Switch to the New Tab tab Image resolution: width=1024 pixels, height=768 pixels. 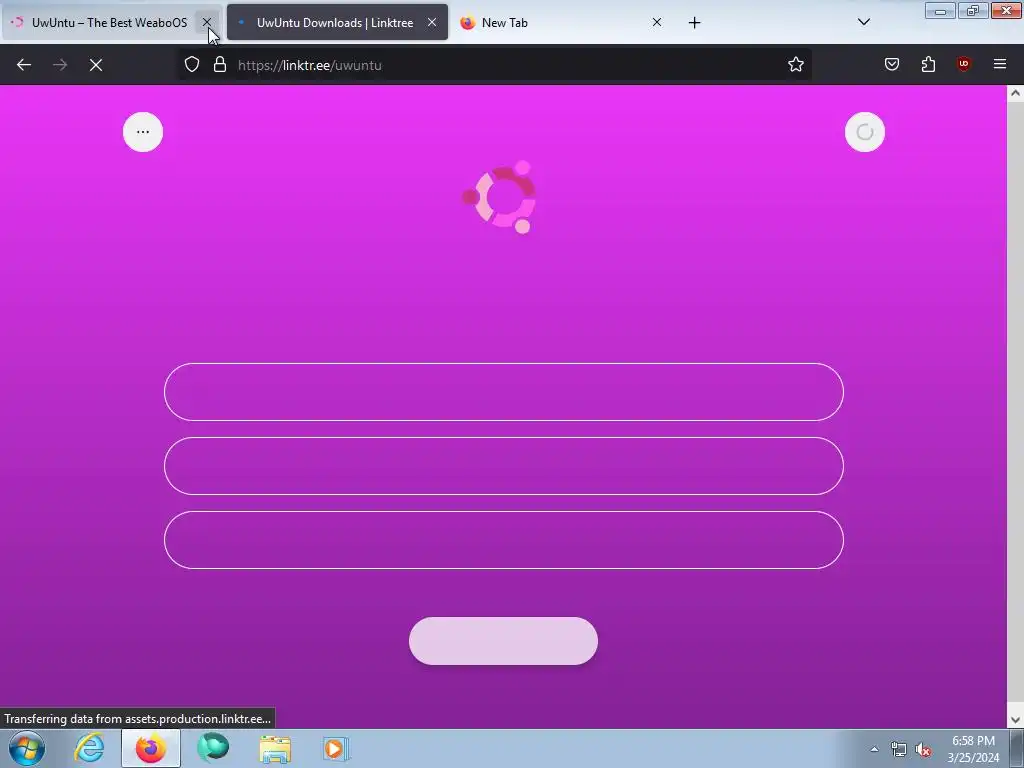point(504,23)
